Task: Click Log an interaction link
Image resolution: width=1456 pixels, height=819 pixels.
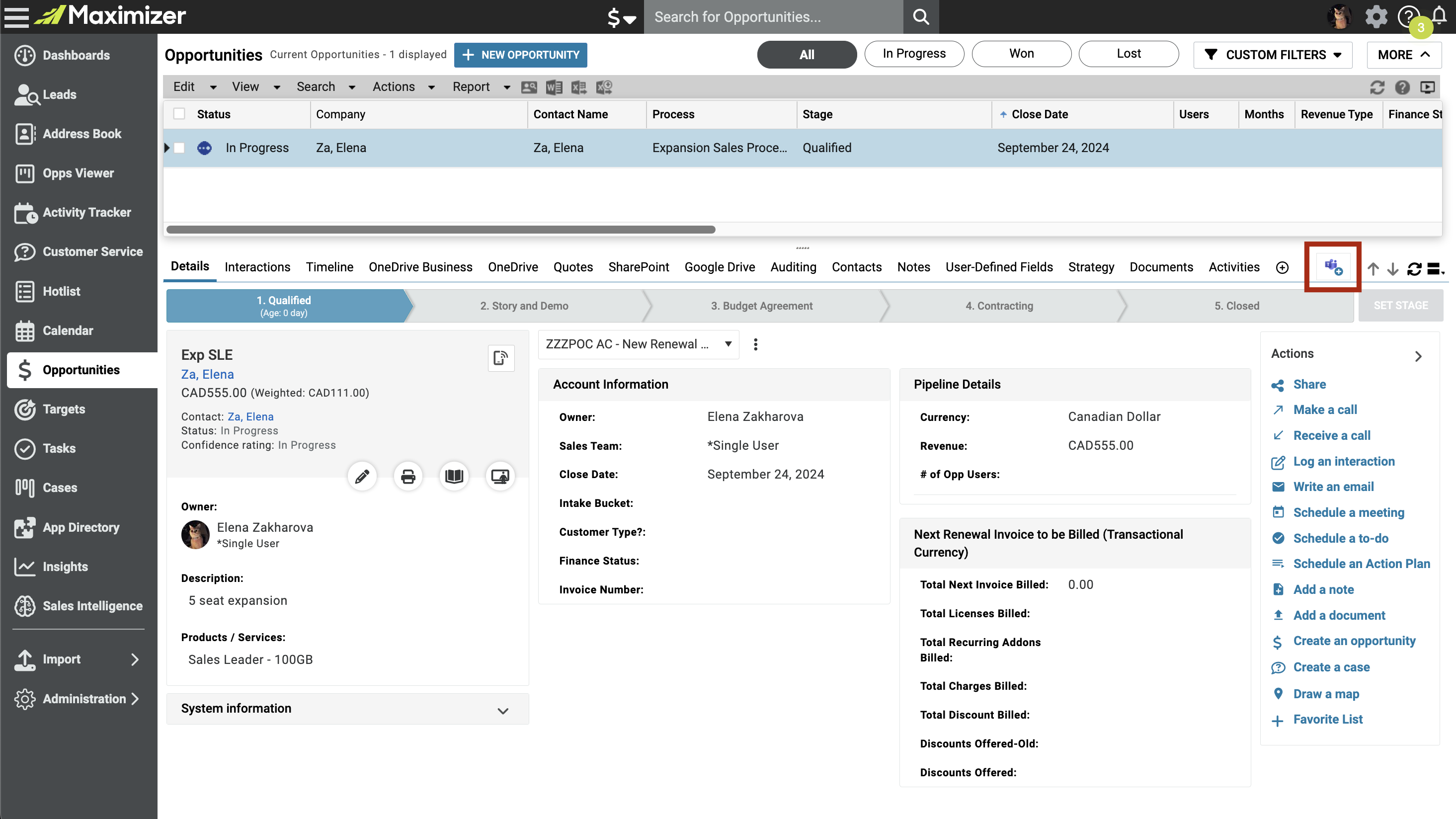Action: pyautogui.click(x=1344, y=461)
